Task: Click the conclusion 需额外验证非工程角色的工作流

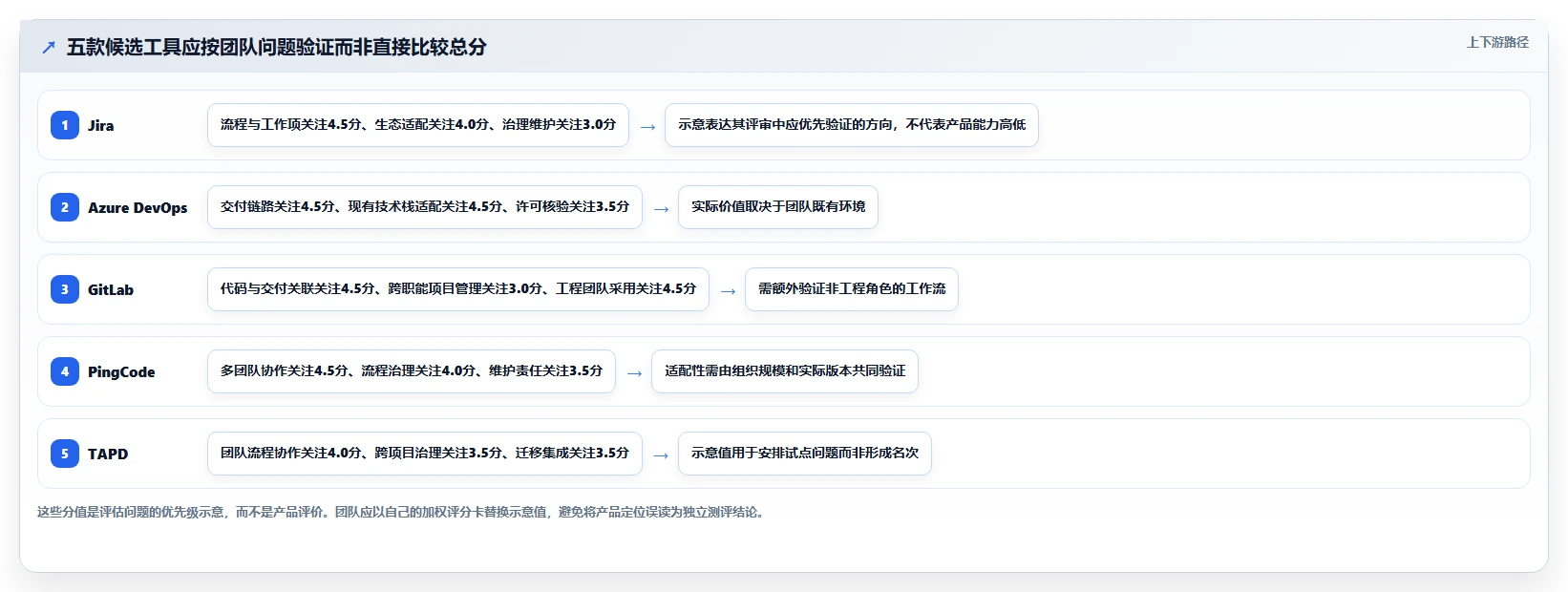Action: [852, 289]
